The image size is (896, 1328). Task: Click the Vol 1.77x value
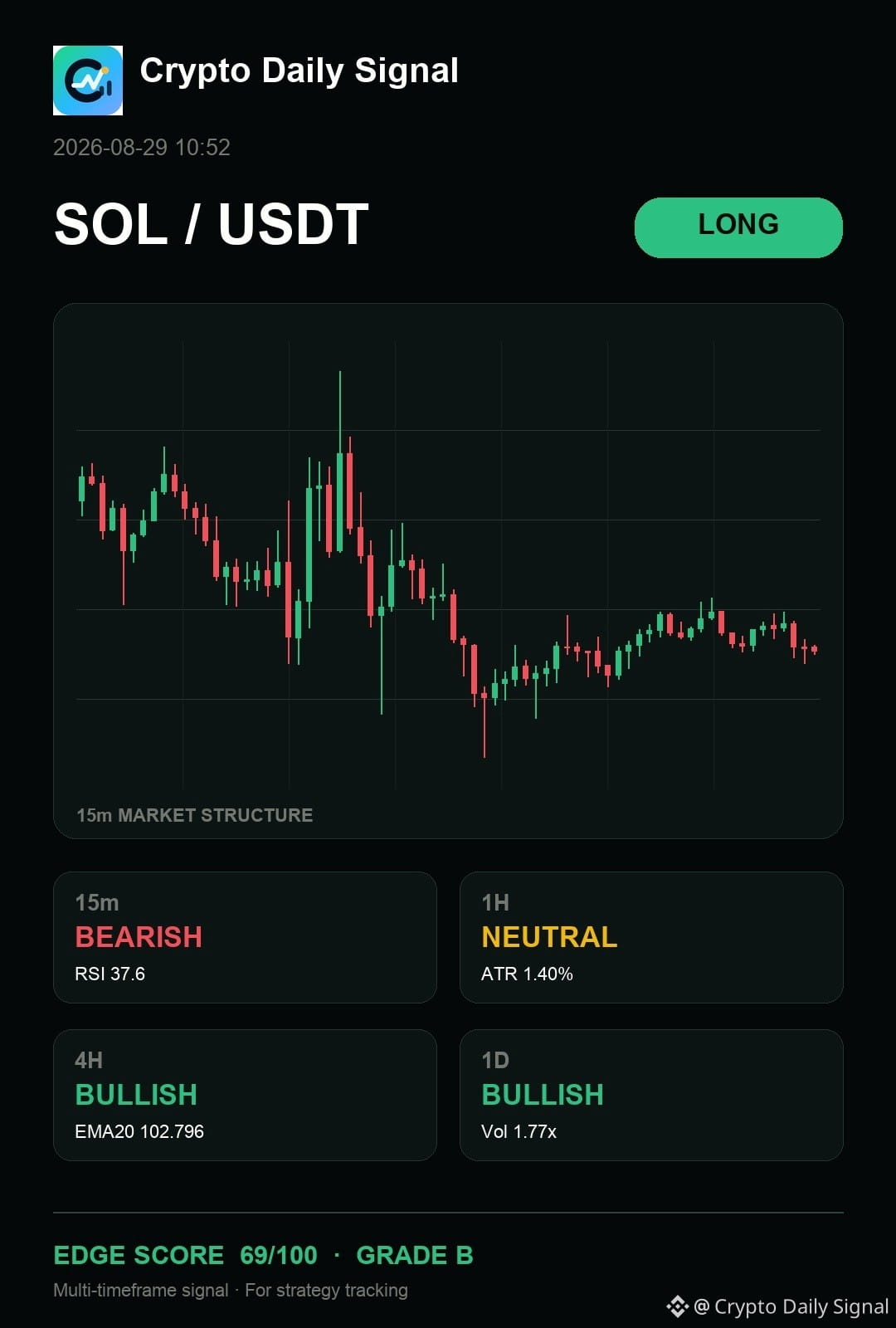point(519,1131)
